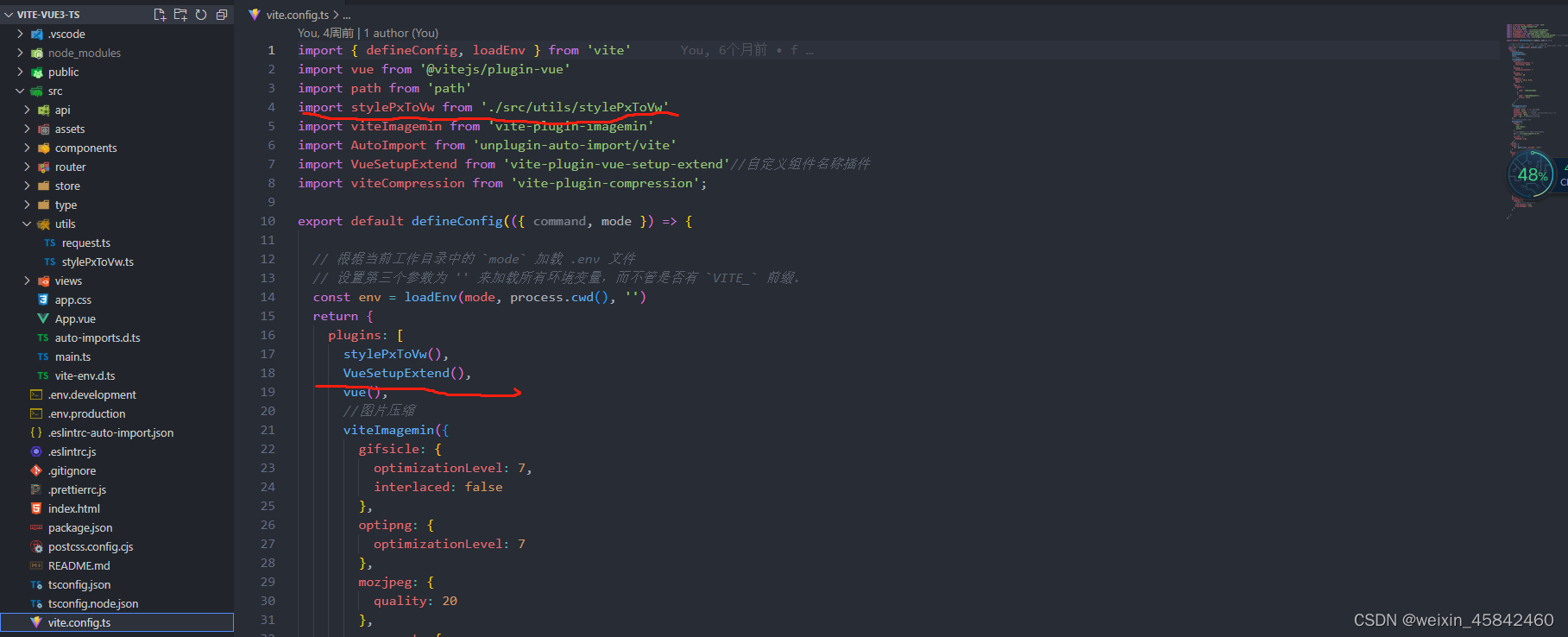Expand the components folder

27,148
